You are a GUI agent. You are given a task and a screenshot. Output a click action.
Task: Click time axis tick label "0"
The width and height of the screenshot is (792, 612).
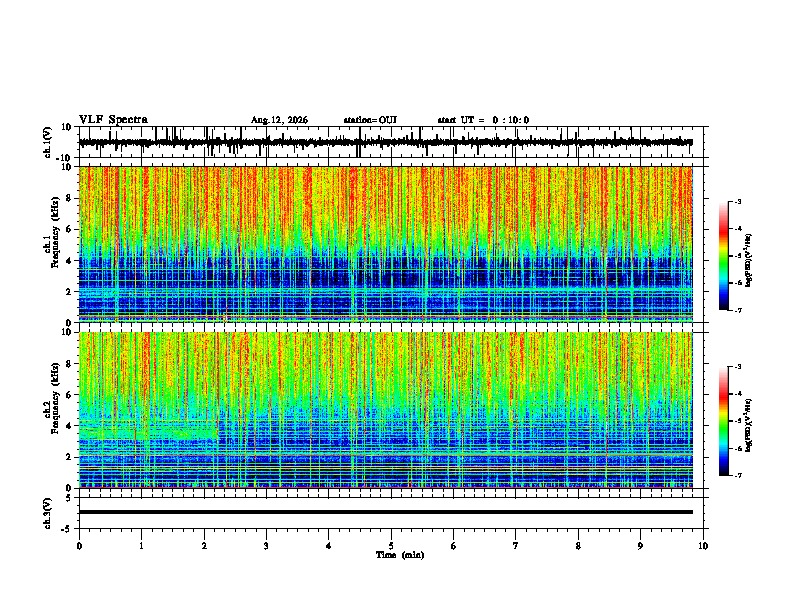click(x=79, y=546)
